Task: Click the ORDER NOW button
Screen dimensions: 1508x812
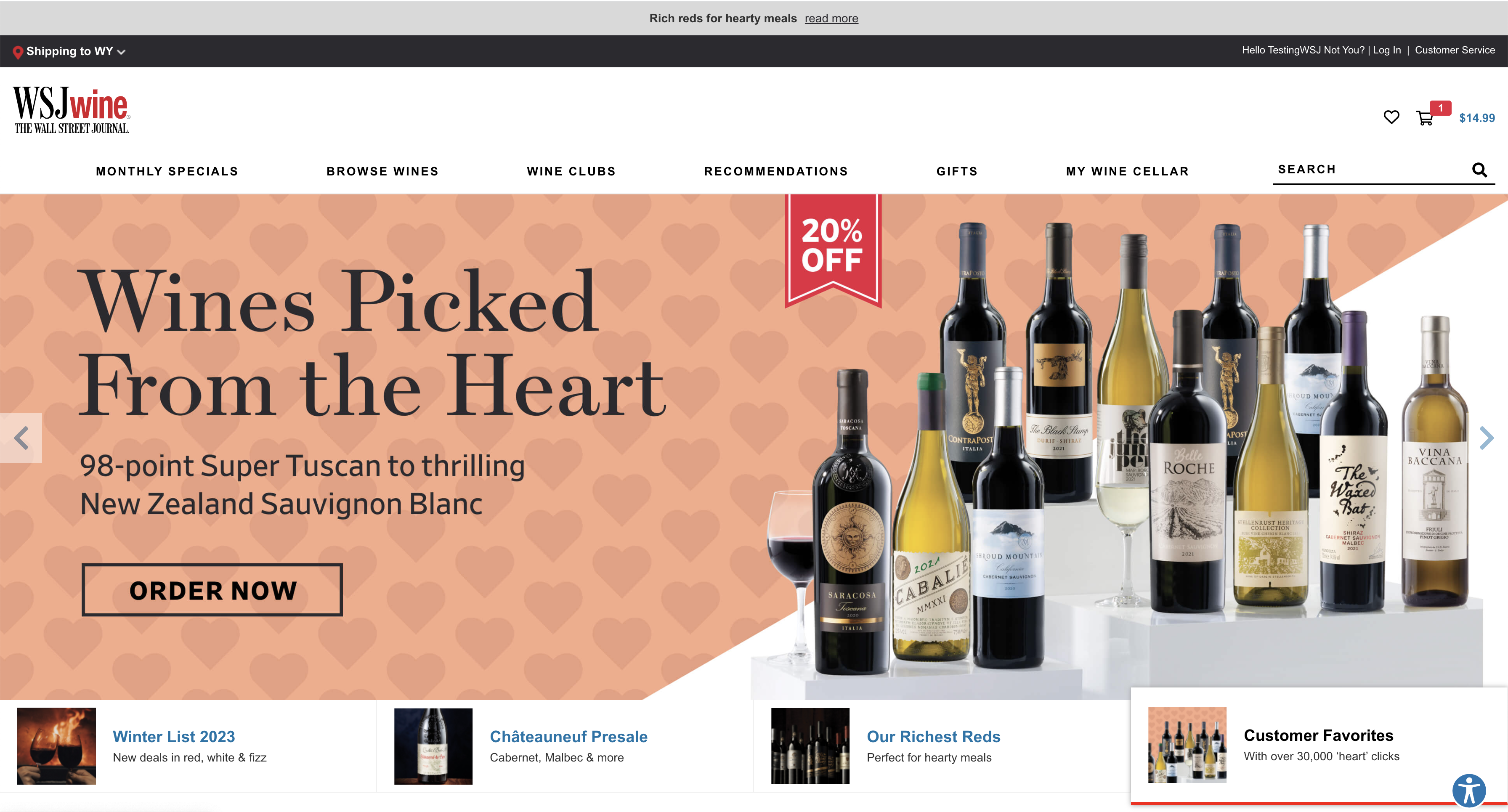Action: [212, 590]
